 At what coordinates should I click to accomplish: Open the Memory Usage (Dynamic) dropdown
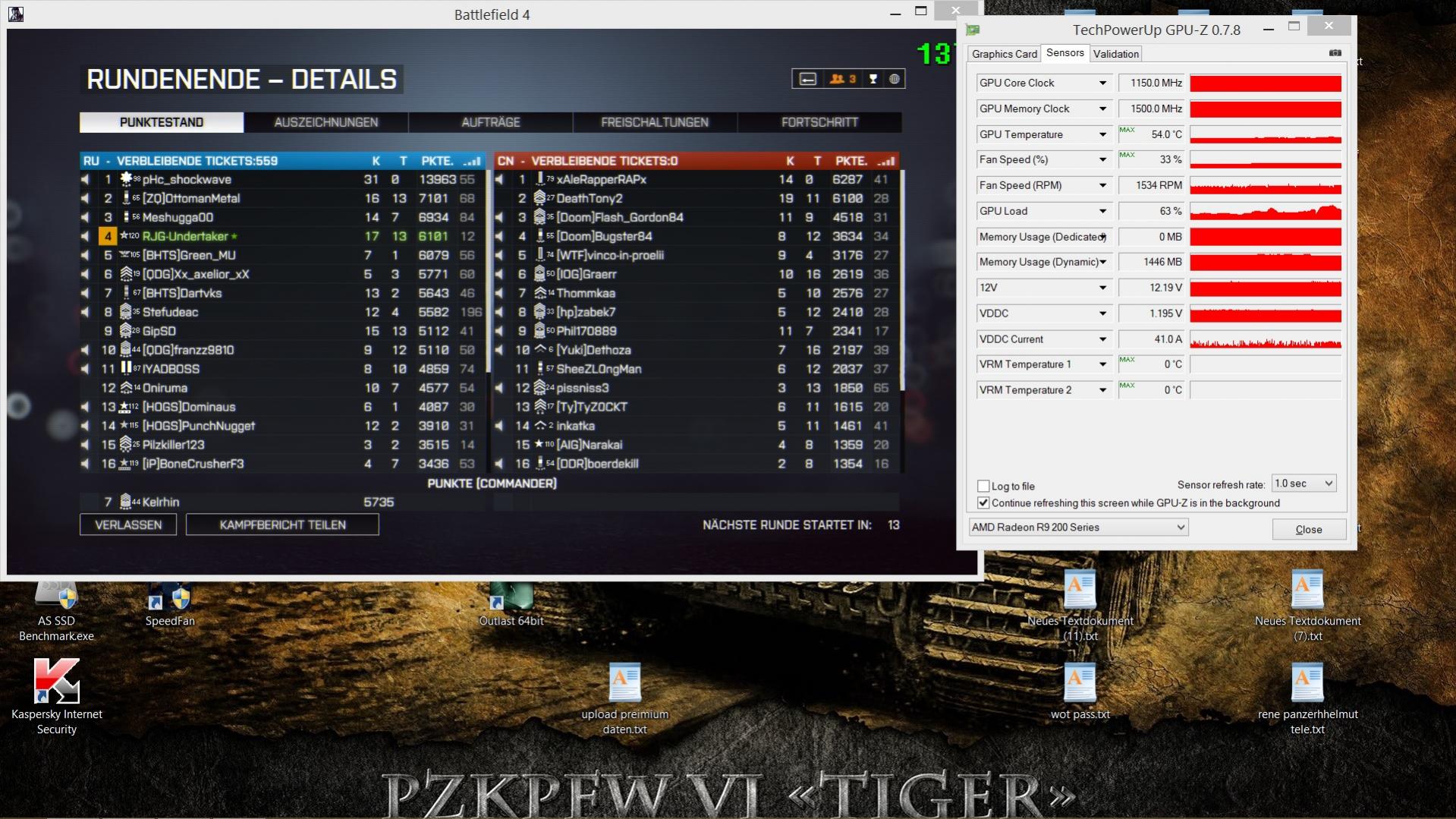1102,263
